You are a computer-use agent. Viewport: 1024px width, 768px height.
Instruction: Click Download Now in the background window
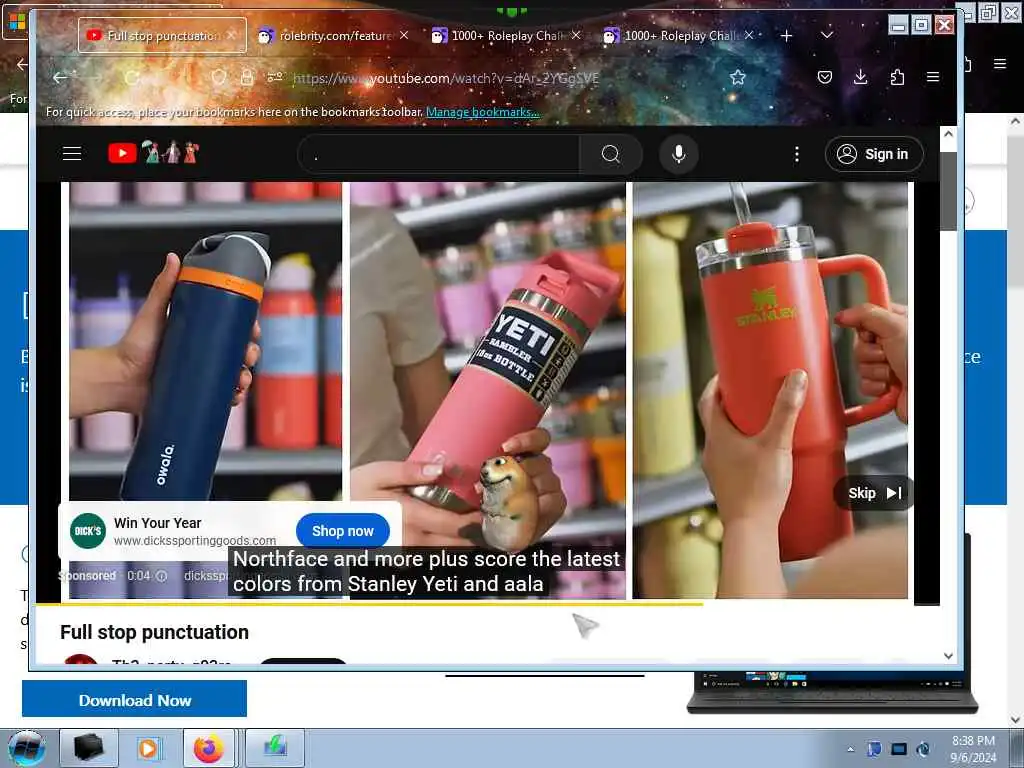[x=135, y=699]
